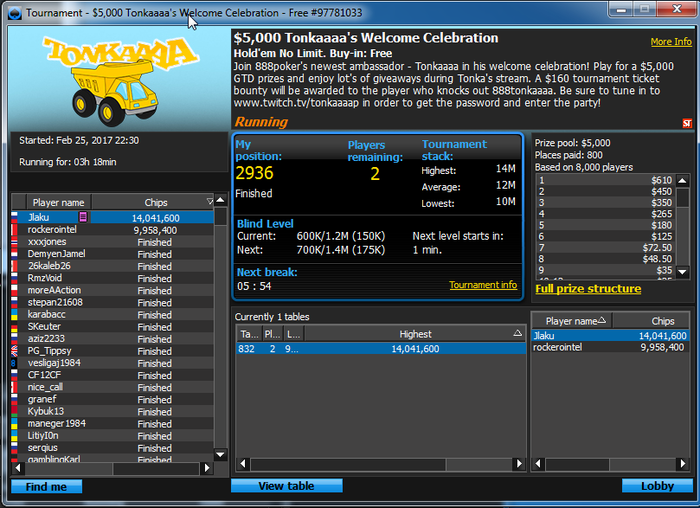Open the More Info link

[x=671, y=42]
